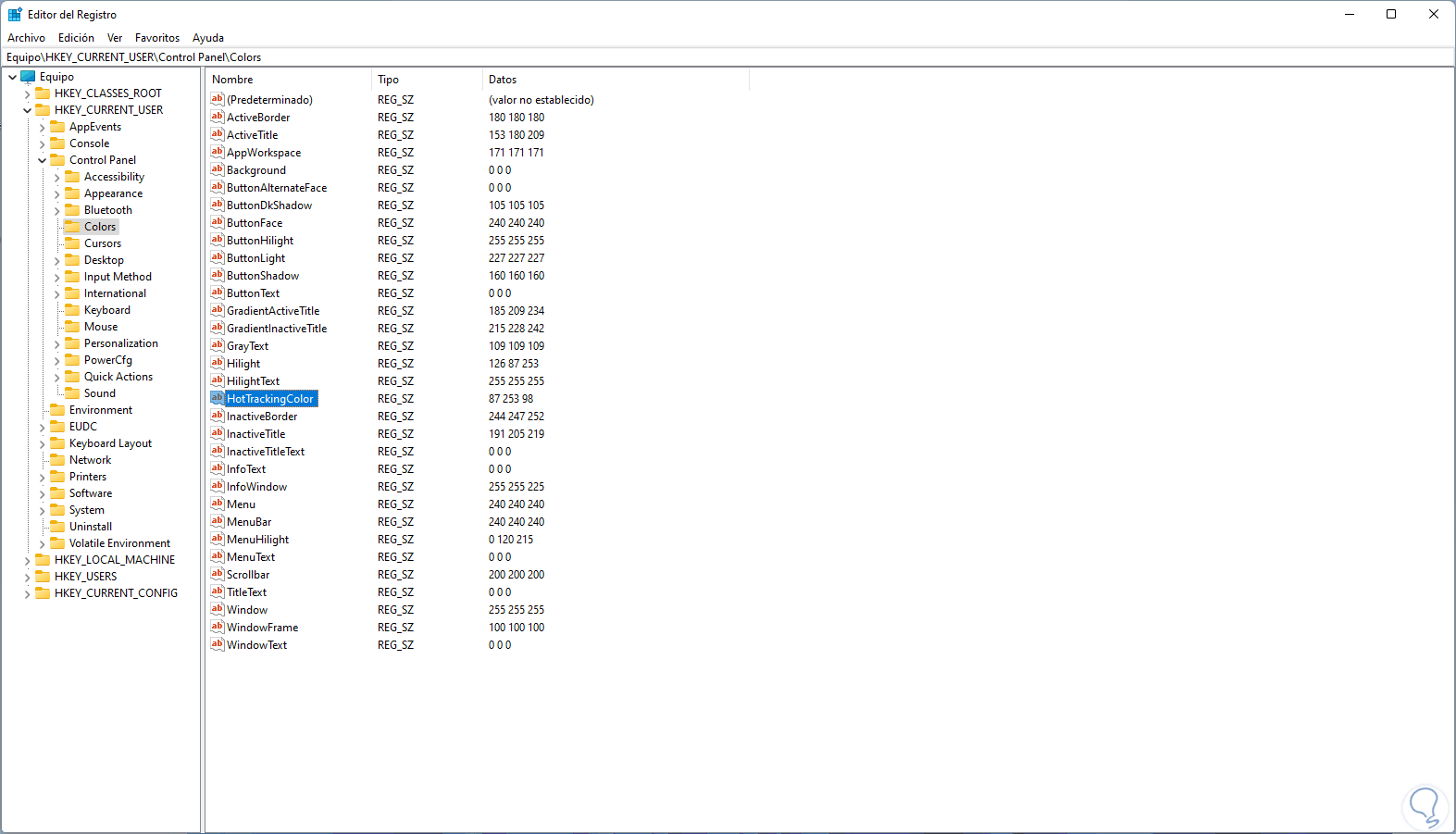
Task: Select the PowerCfg key
Action: click(107, 360)
